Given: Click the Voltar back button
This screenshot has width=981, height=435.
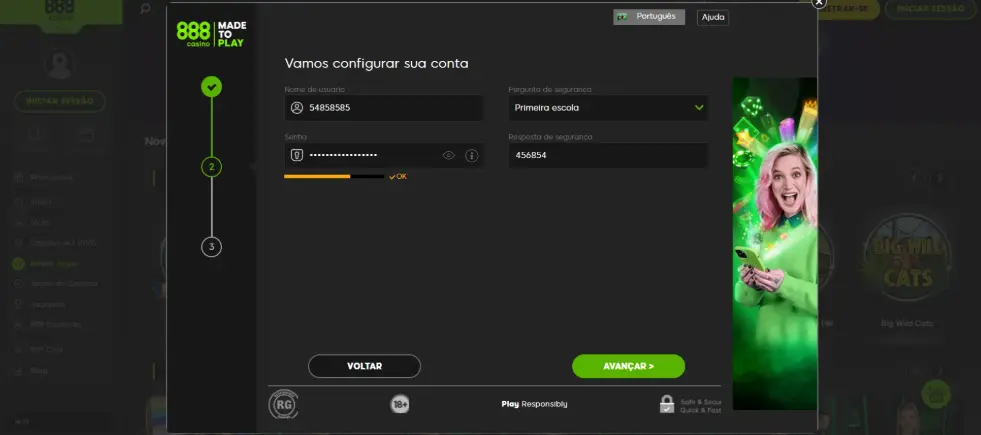Looking at the screenshot, I should (x=365, y=366).
